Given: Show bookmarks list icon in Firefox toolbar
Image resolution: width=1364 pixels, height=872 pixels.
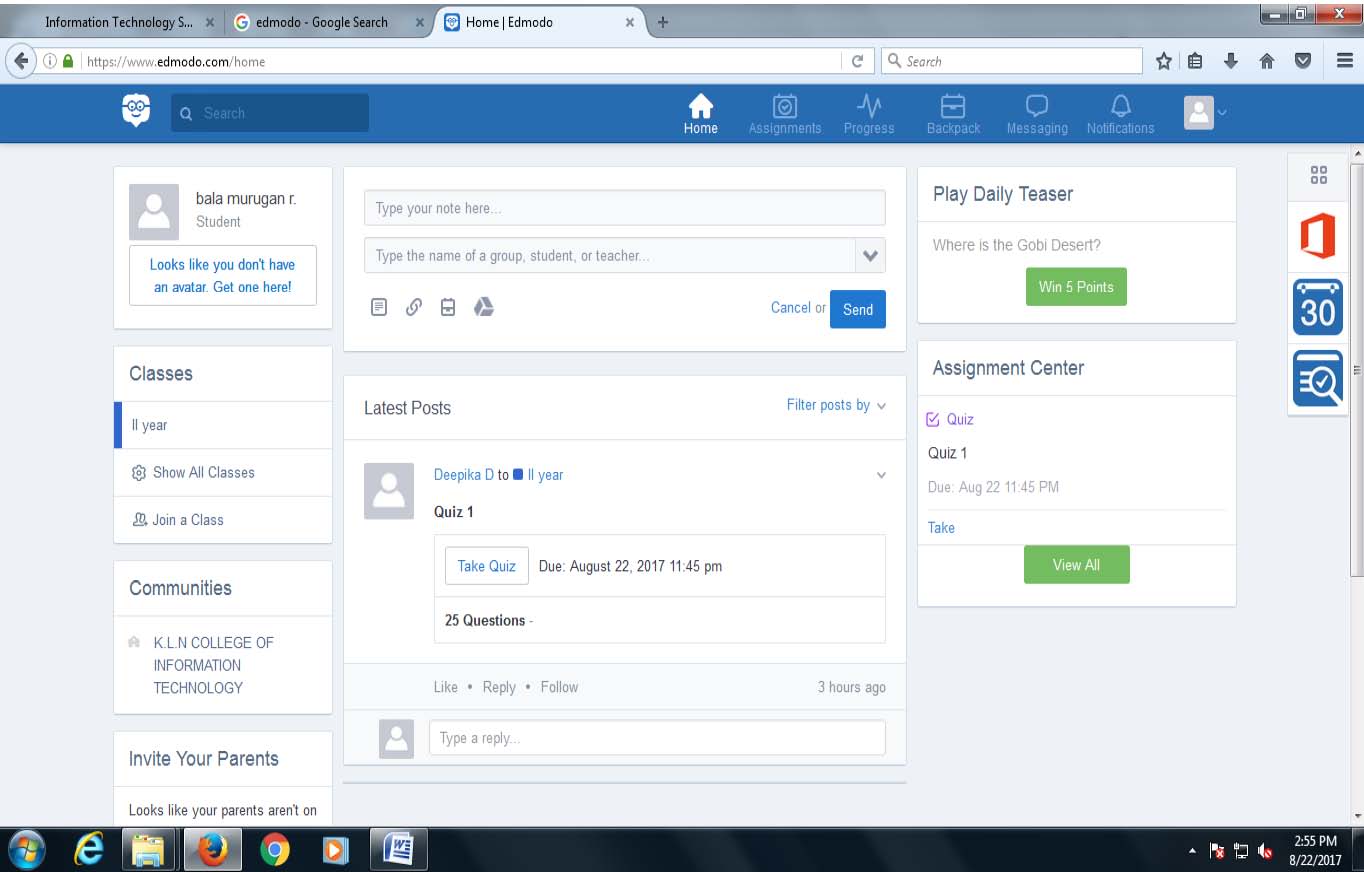Looking at the screenshot, I should pos(1195,61).
